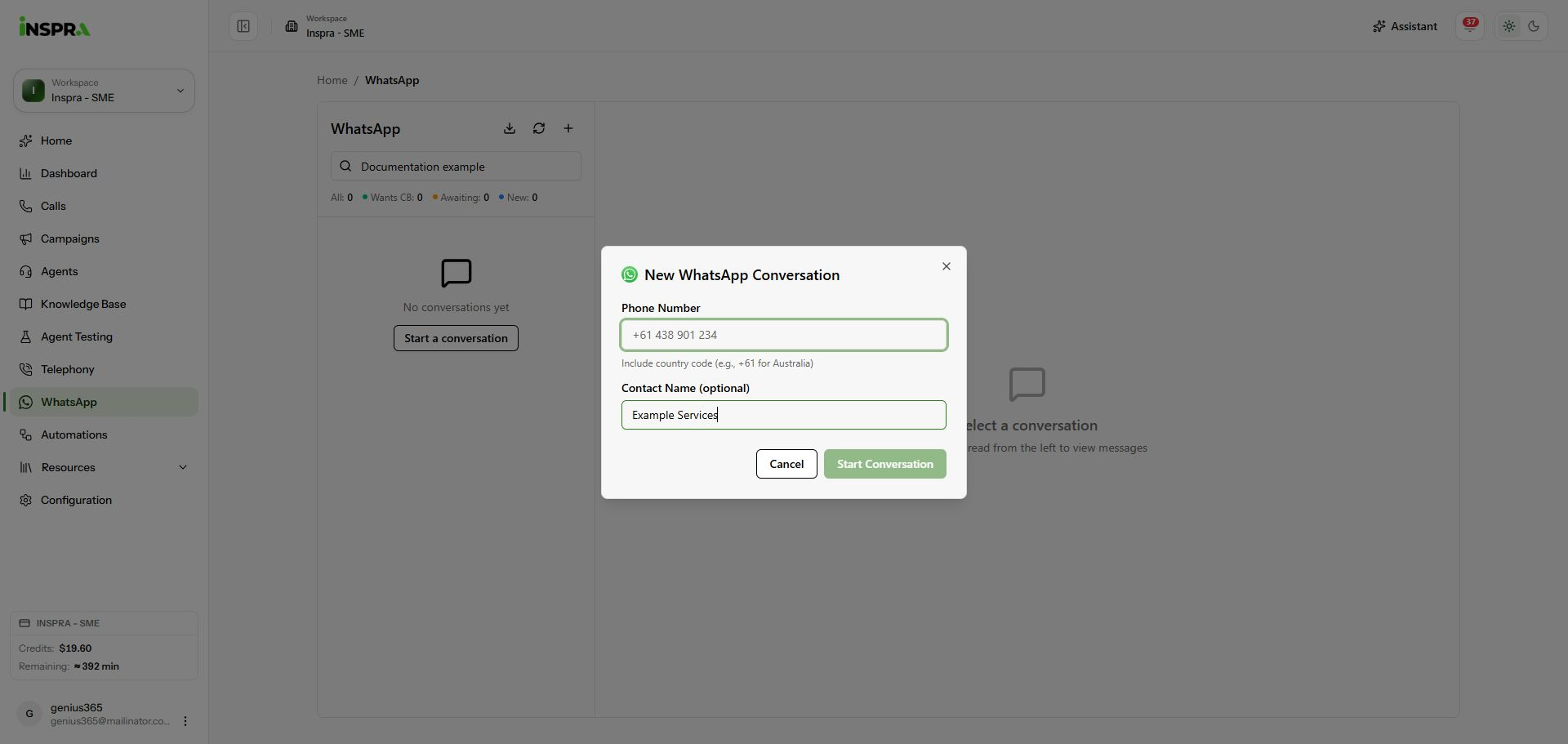Open Campaigns in the sidebar

pyautogui.click(x=104, y=238)
